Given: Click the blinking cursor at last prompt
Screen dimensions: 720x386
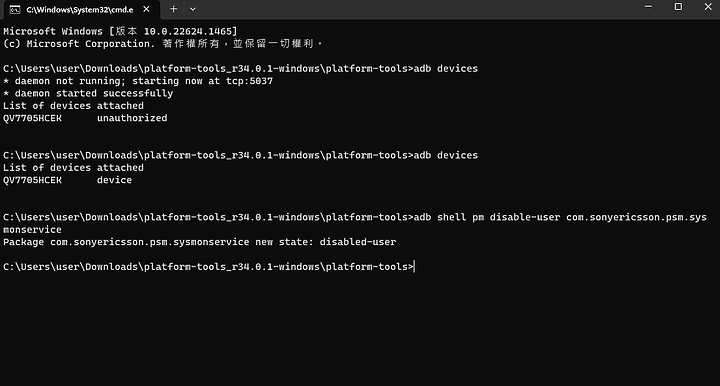Looking at the screenshot, I should coord(414,267).
